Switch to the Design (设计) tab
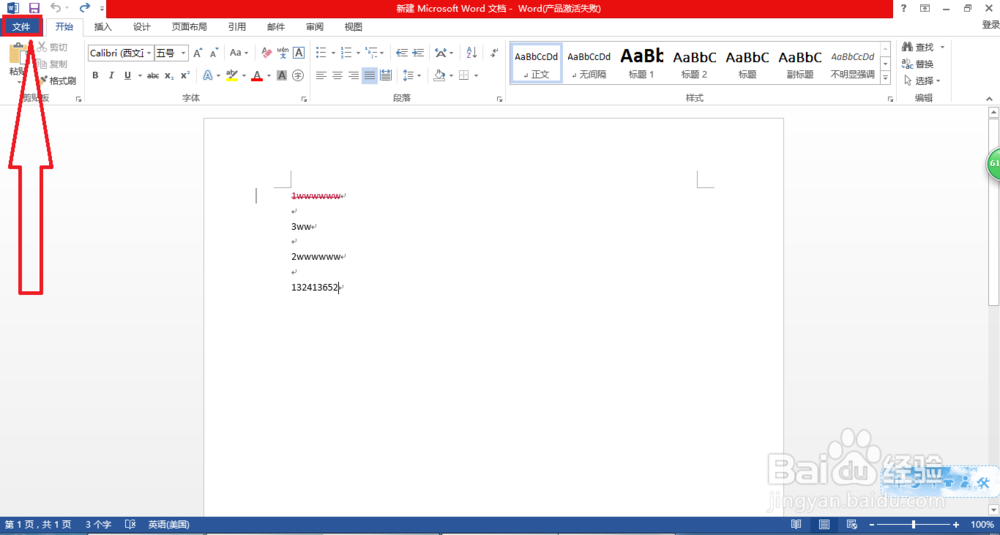The height and width of the screenshot is (535, 1000). [x=142, y=27]
